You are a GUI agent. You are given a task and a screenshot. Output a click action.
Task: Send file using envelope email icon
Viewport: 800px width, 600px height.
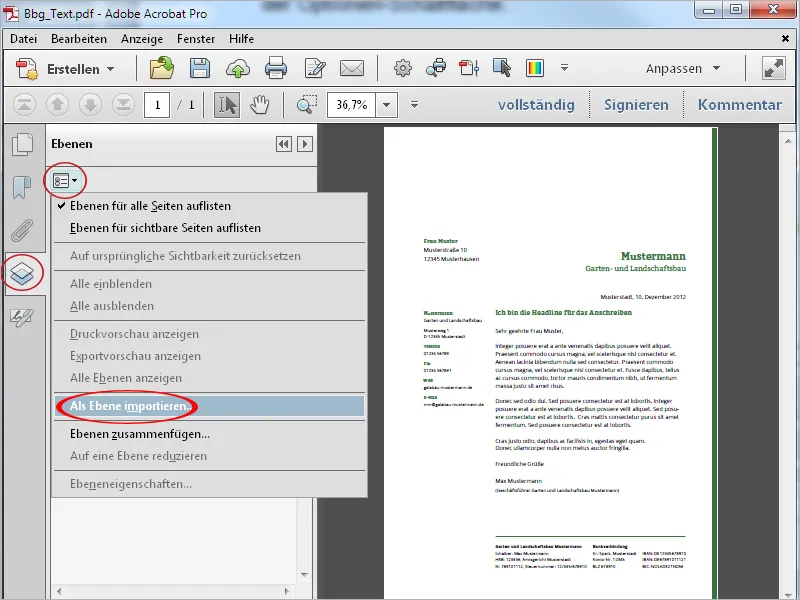click(x=352, y=68)
